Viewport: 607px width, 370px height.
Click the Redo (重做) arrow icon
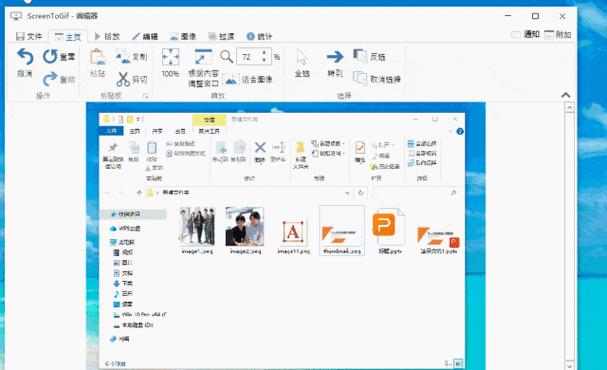pos(50,79)
